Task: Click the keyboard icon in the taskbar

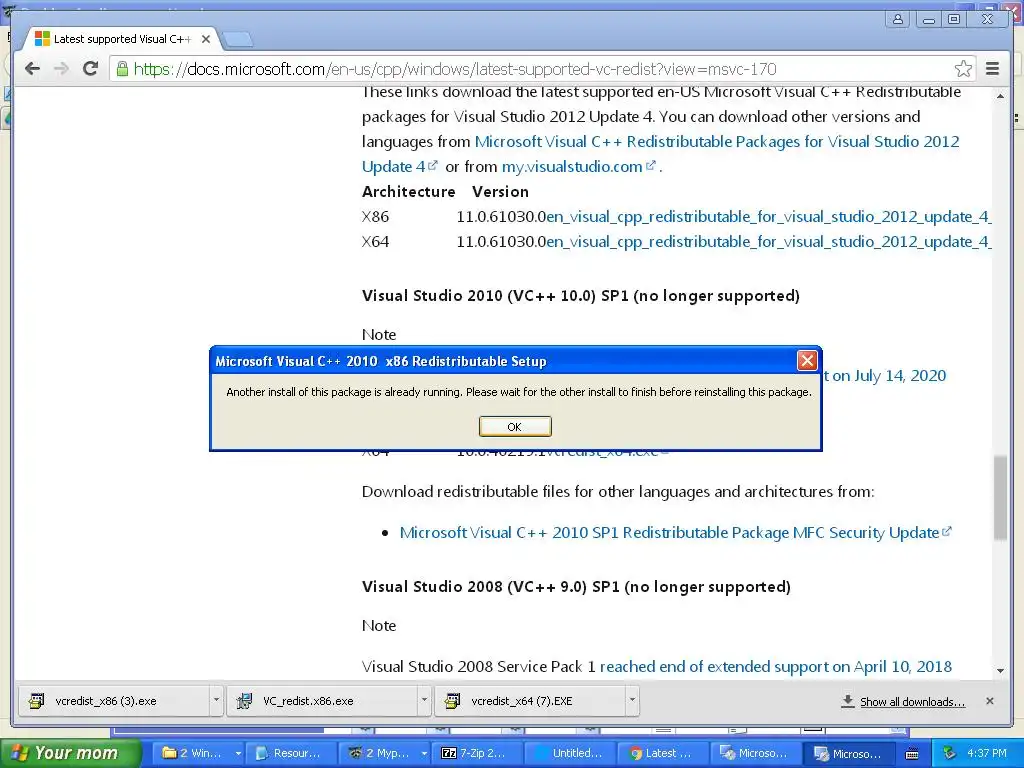Action: click(x=912, y=754)
